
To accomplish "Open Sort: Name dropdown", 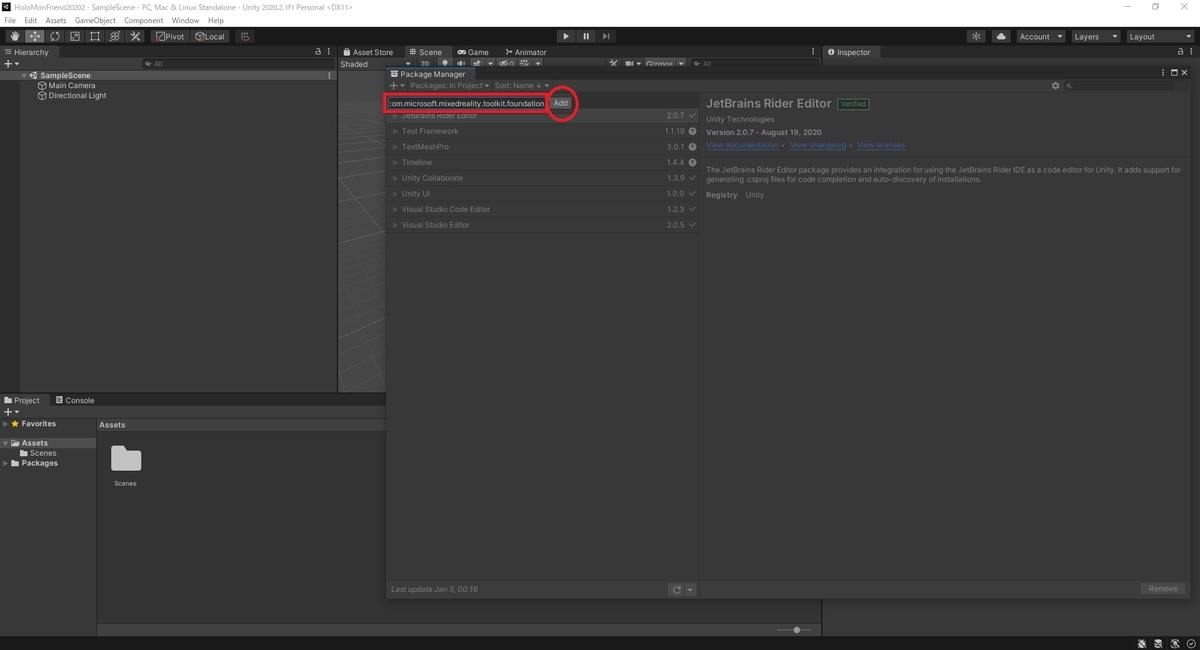I will [521, 86].
